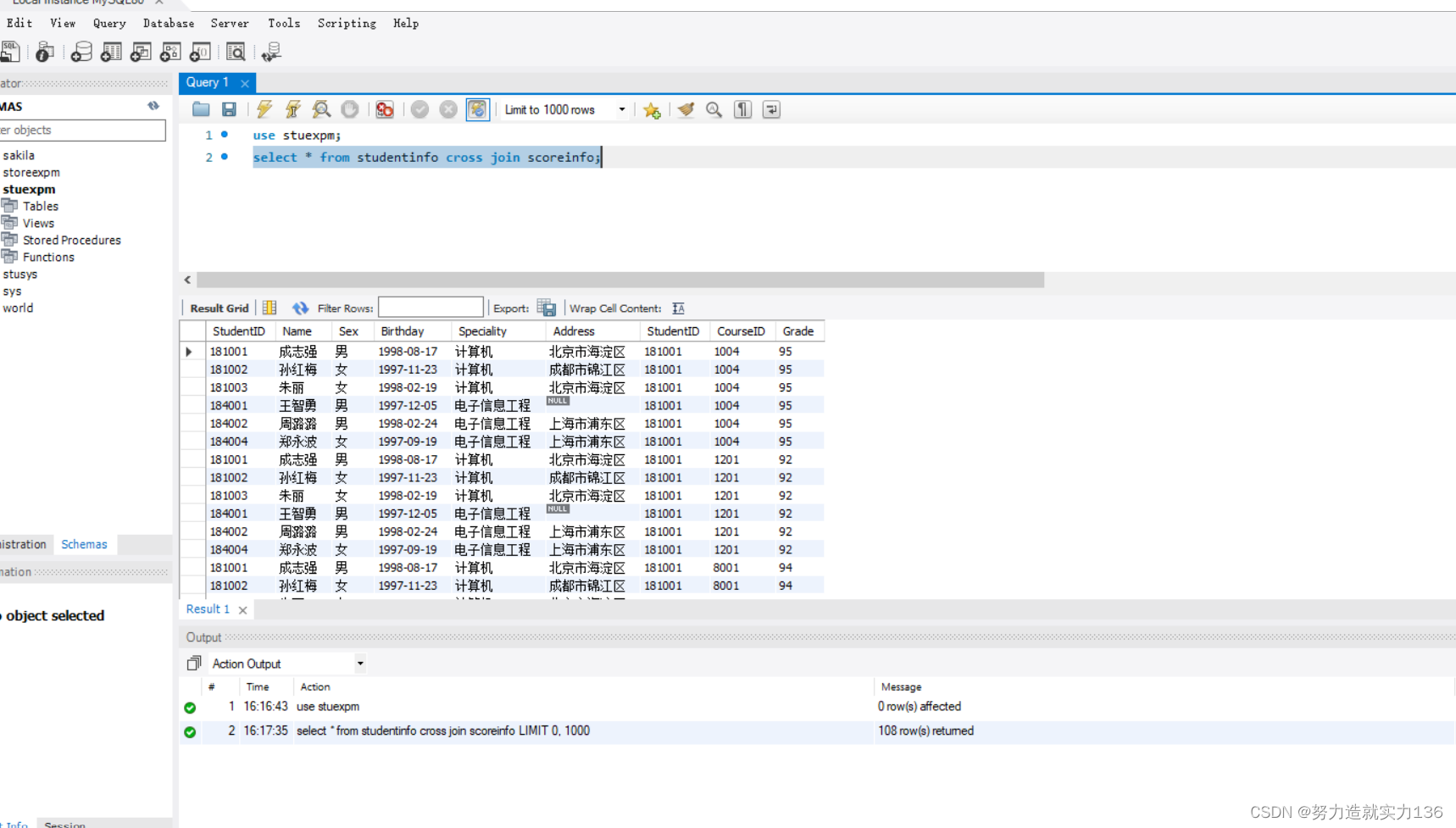The width and height of the screenshot is (1456, 828).
Task: Open a new SQL script file icon
Action: click(10, 52)
